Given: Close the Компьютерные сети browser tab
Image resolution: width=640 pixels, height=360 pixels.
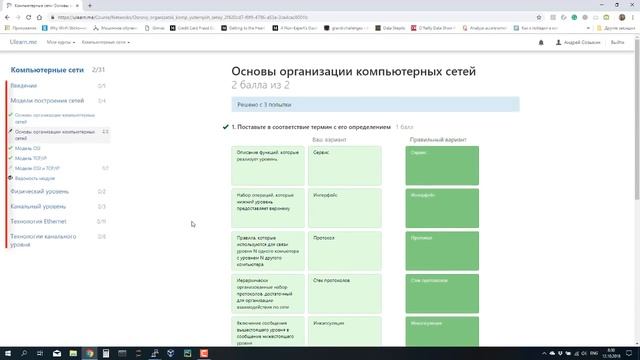Looking at the screenshot, I should pyautogui.click(x=77, y=6).
